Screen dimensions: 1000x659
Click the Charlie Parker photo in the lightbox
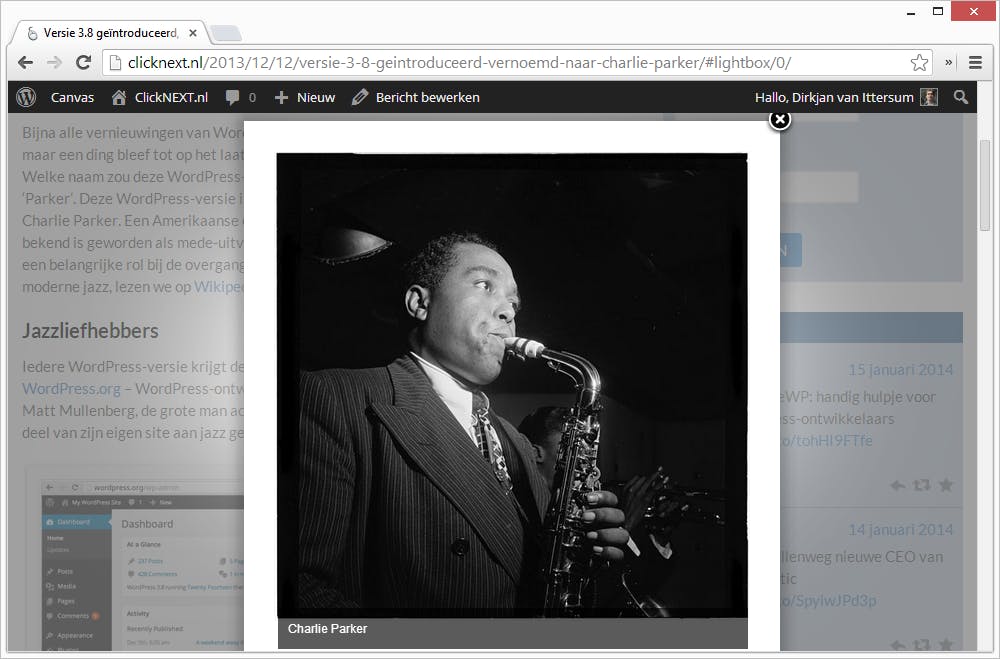512,385
